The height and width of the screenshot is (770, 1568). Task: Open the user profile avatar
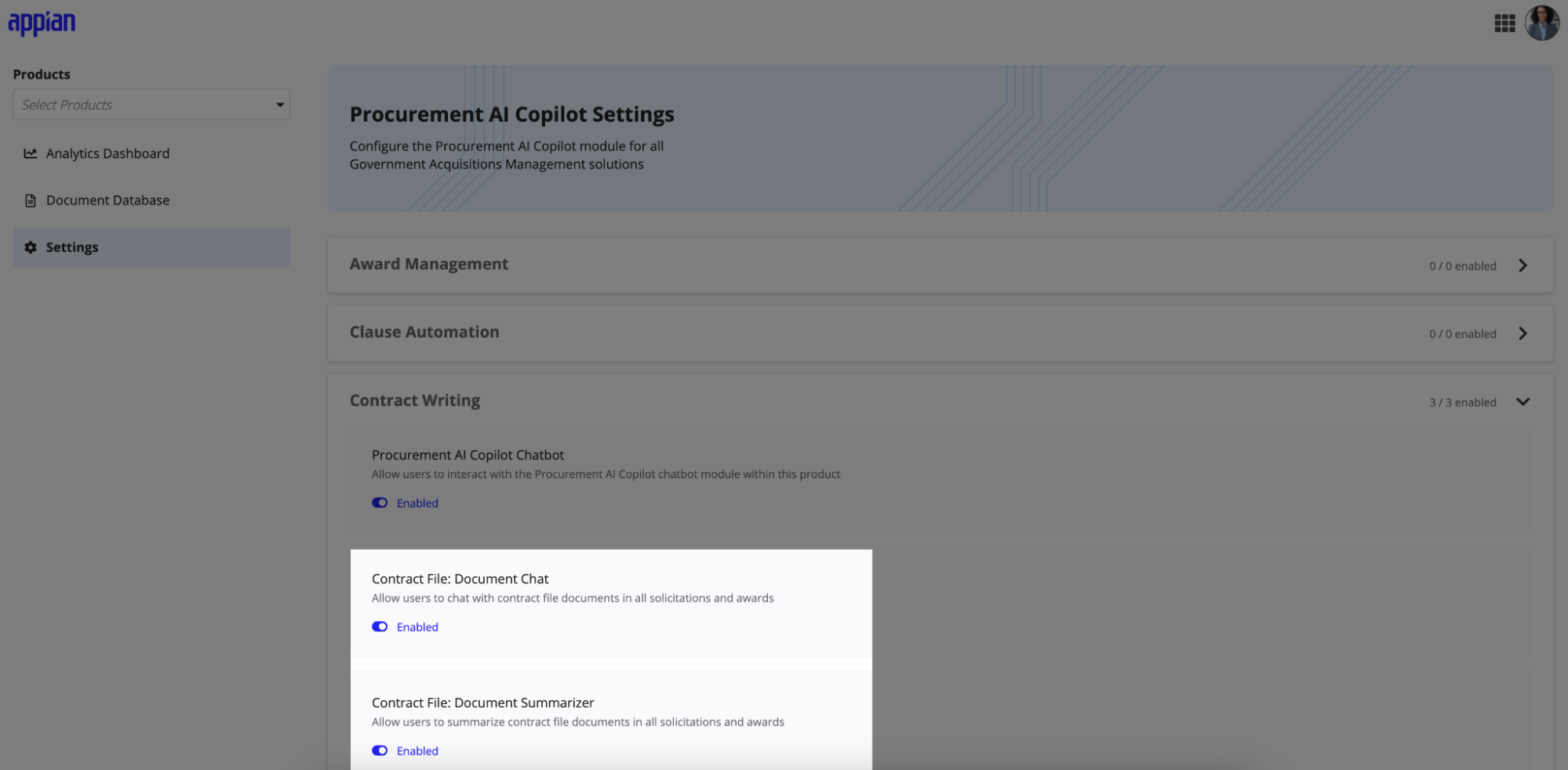click(1541, 23)
